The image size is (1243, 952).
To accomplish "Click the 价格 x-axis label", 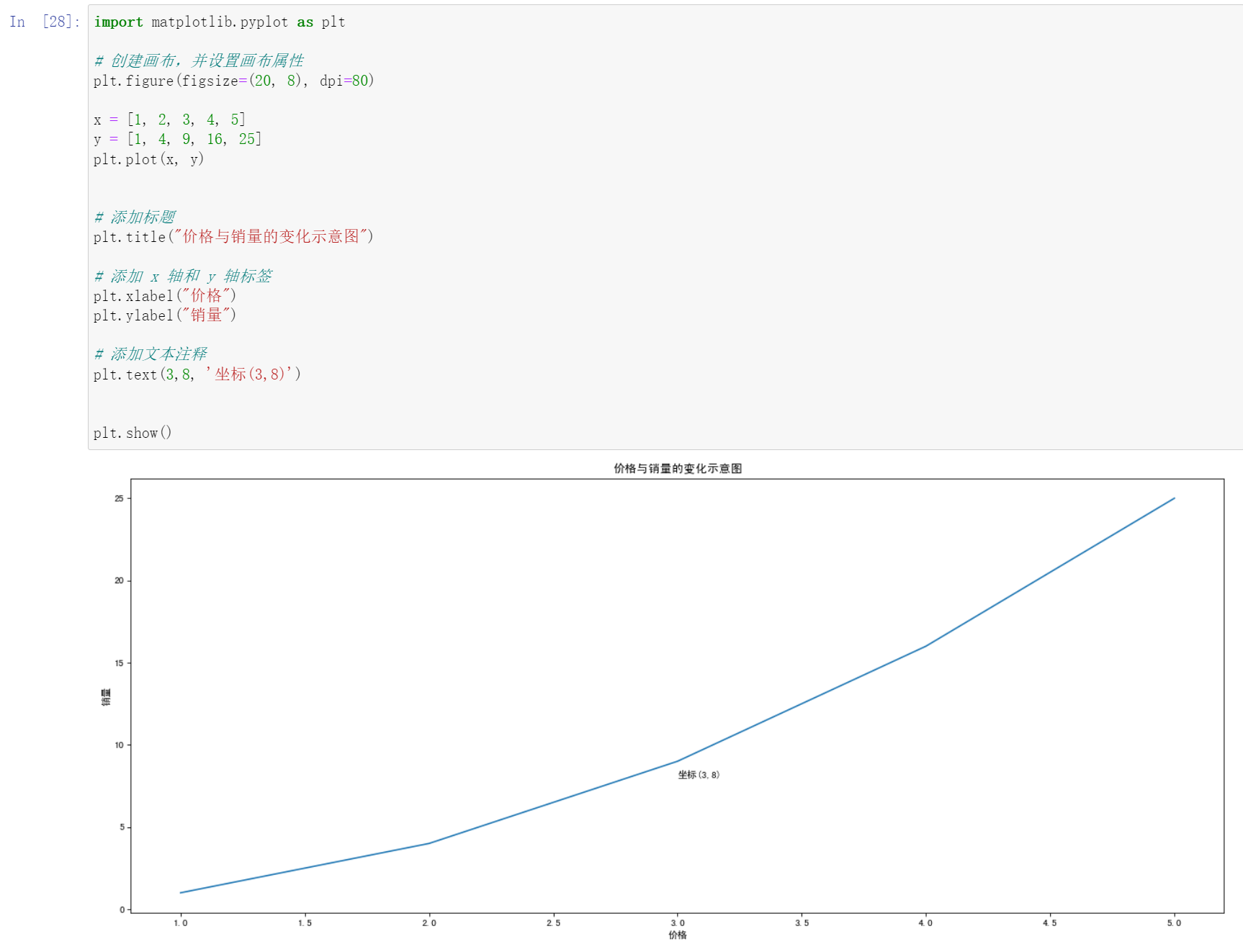I will 678,935.
